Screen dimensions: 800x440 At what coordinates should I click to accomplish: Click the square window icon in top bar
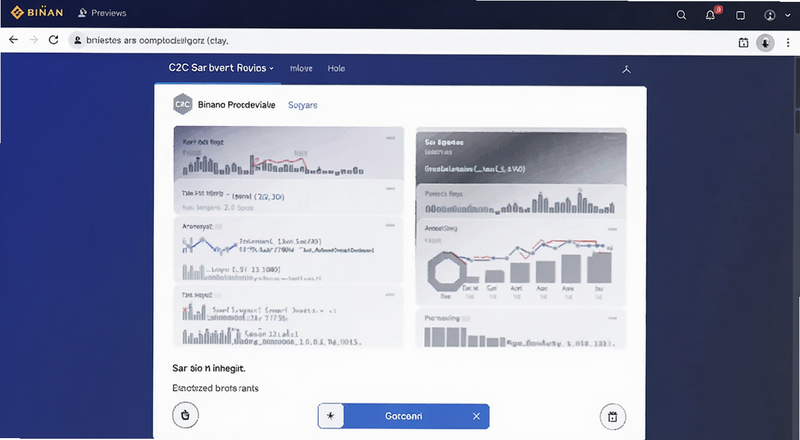740,15
